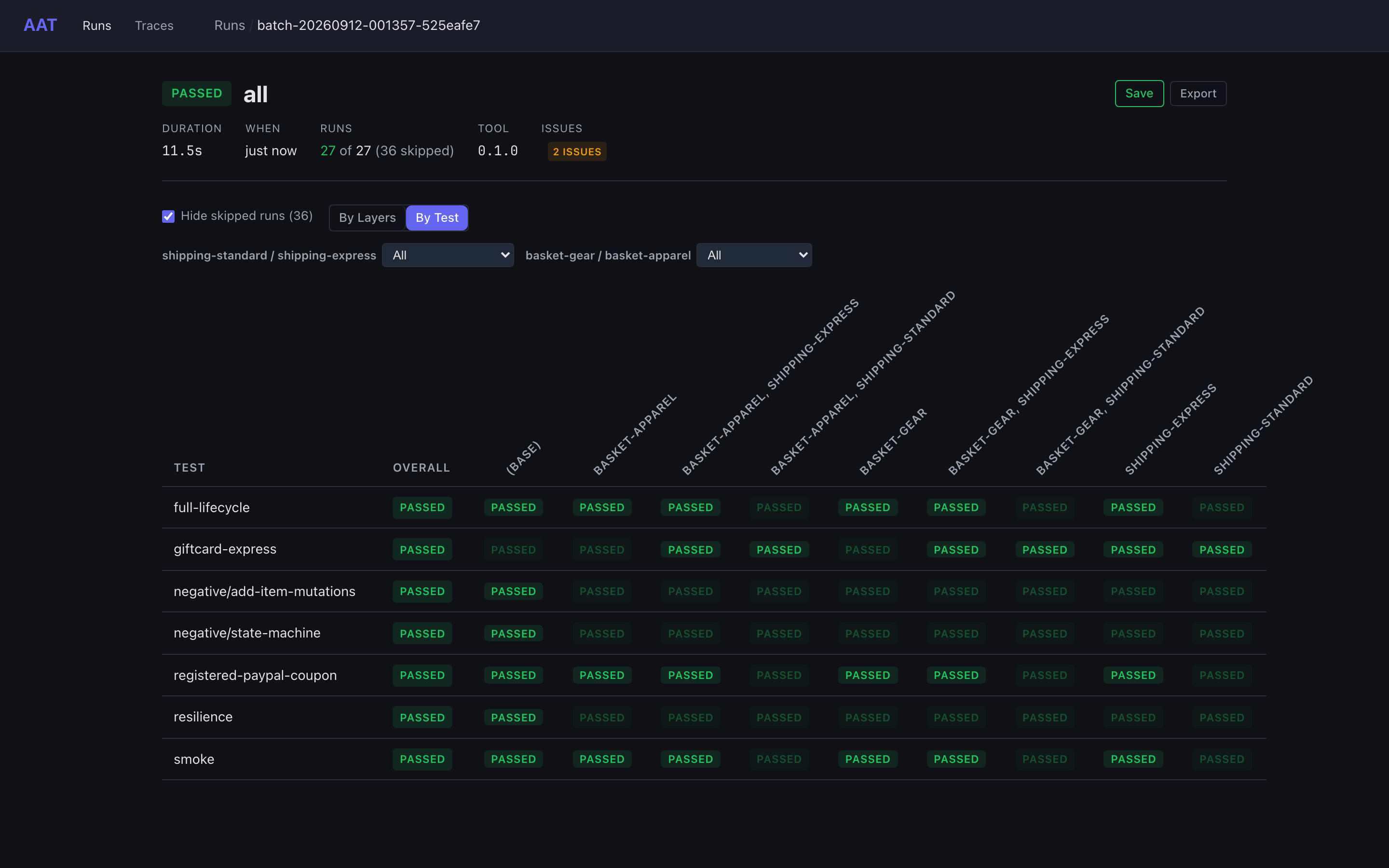1389x868 pixels.
Task: Click the smoke OVERALL PASSED badge
Action: [x=422, y=759]
